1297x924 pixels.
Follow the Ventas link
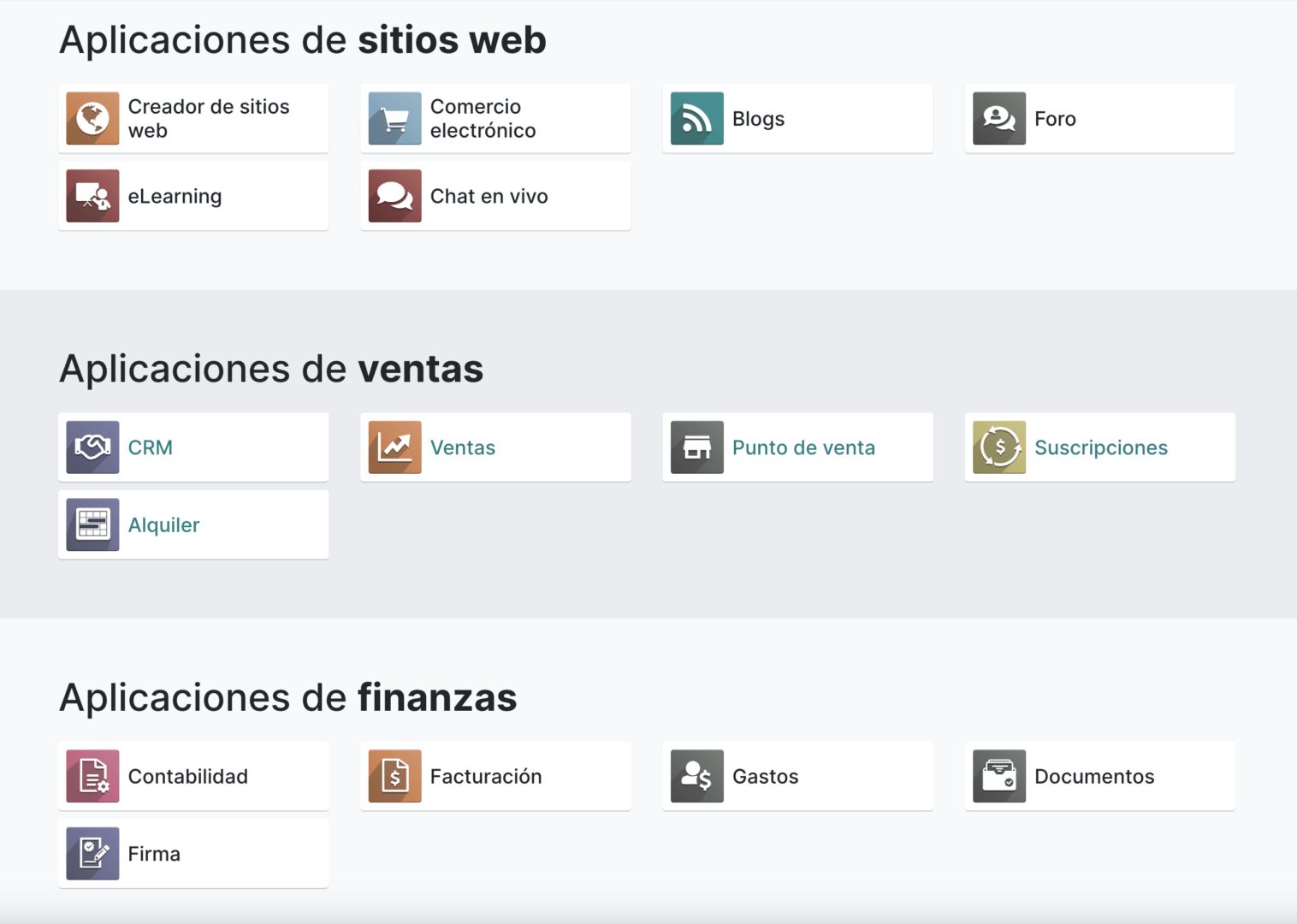[462, 447]
